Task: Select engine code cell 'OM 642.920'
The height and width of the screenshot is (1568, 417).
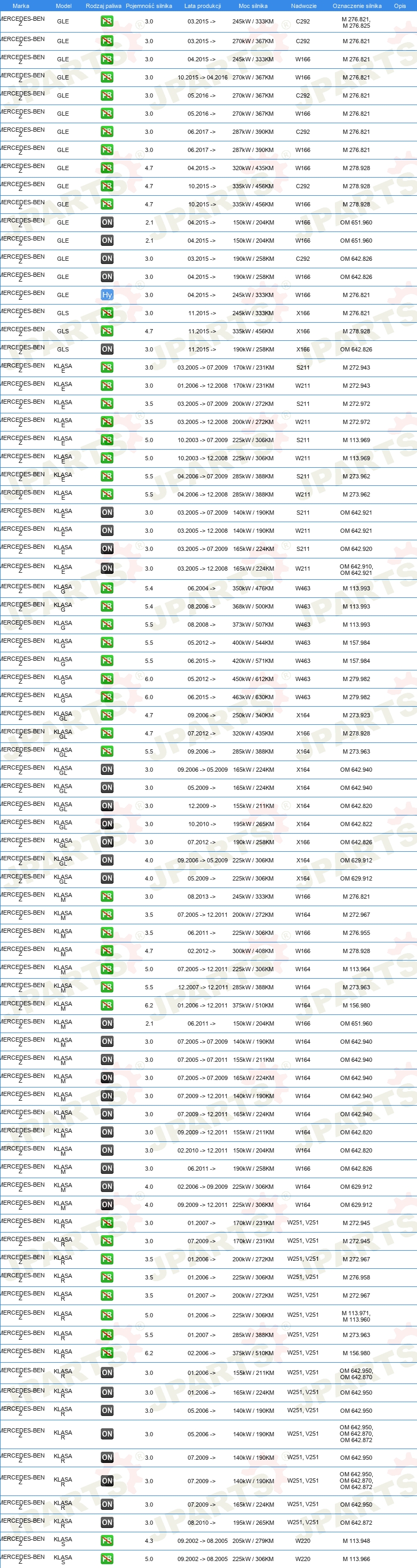Action: click(356, 549)
